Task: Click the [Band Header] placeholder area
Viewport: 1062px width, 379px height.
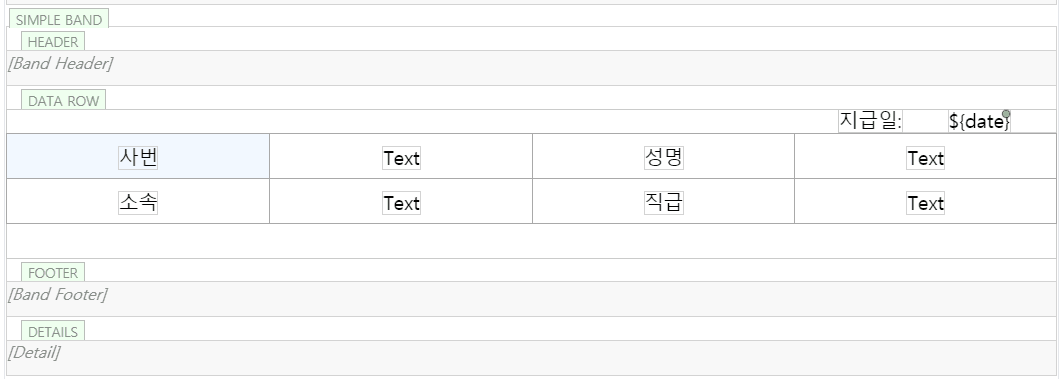Action: coord(531,68)
